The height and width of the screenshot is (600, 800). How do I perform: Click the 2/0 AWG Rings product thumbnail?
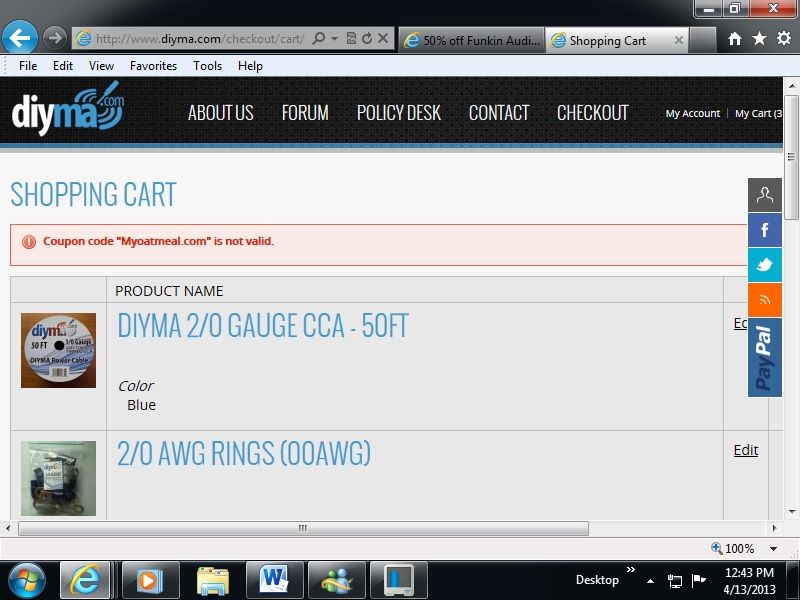58,478
